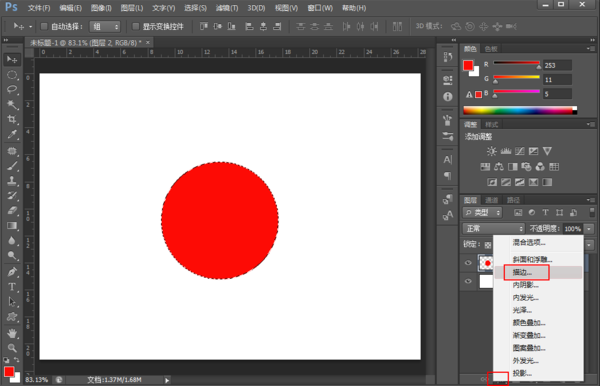The width and height of the screenshot is (600, 386).
Task: Open the 正常 blend mode dropdown
Action: [x=494, y=228]
